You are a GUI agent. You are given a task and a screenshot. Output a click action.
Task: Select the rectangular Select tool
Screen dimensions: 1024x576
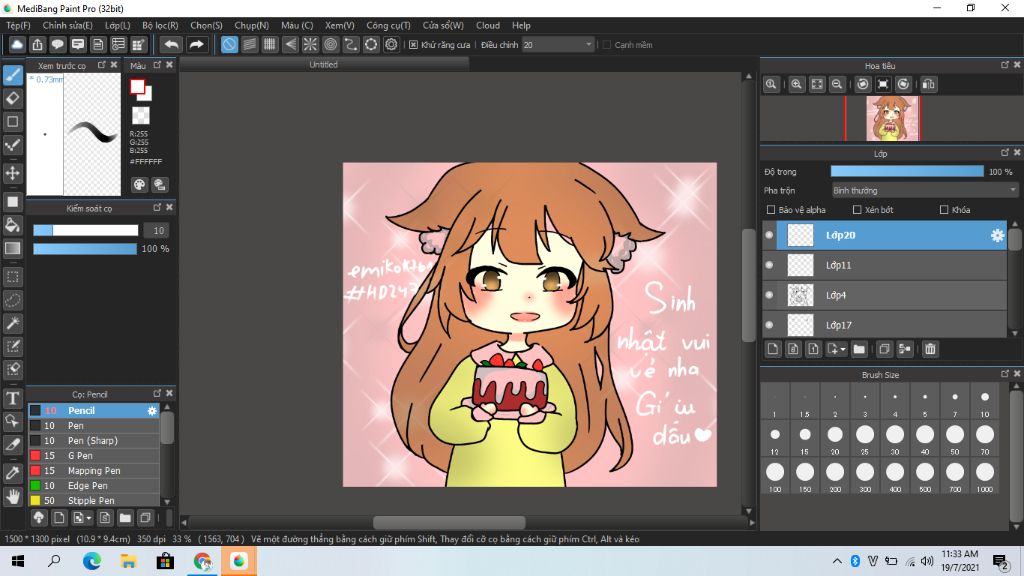[x=12, y=277]
